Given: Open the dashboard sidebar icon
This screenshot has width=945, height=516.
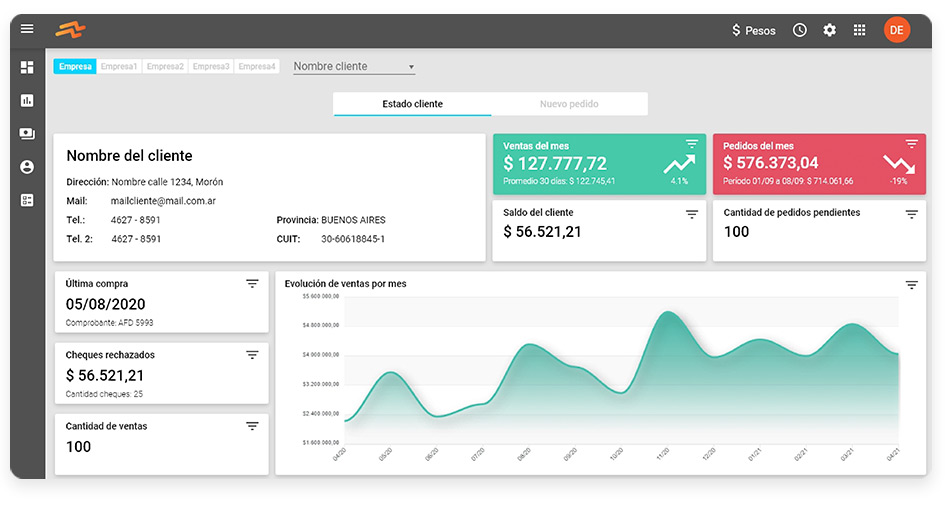Looking at the screenshot, I should tap(27, 67).
